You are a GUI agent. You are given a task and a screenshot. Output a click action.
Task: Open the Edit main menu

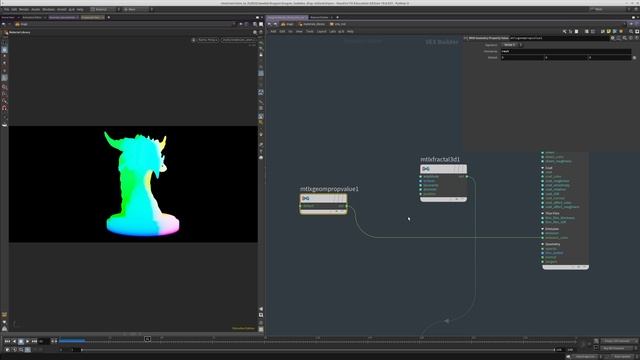click(14, 9)
